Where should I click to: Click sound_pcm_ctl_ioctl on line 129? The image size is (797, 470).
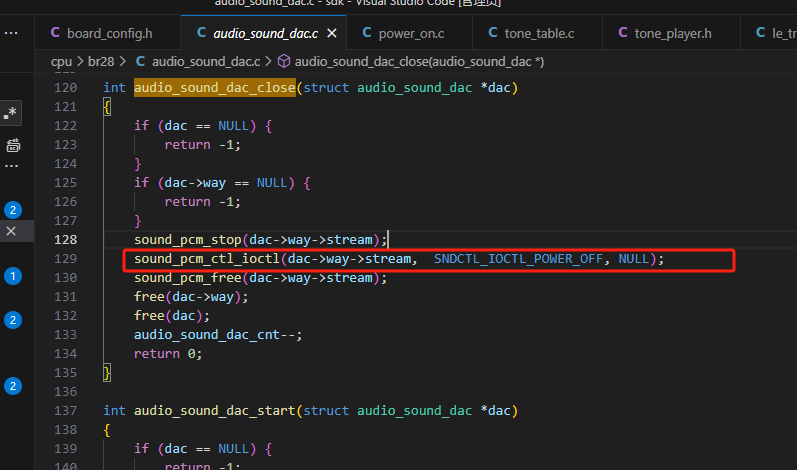207,259
